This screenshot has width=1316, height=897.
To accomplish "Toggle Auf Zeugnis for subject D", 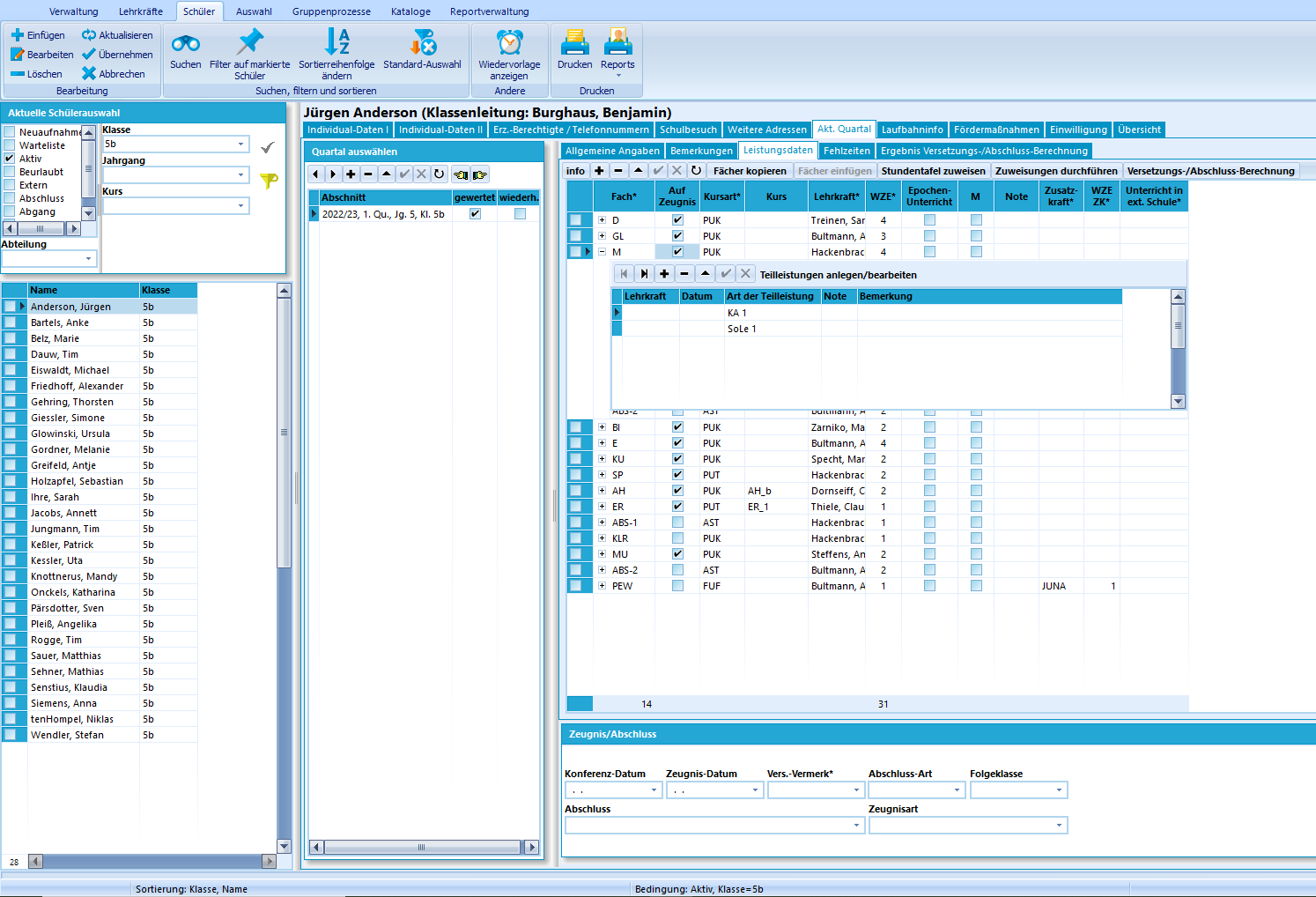I will pos(677,220).
